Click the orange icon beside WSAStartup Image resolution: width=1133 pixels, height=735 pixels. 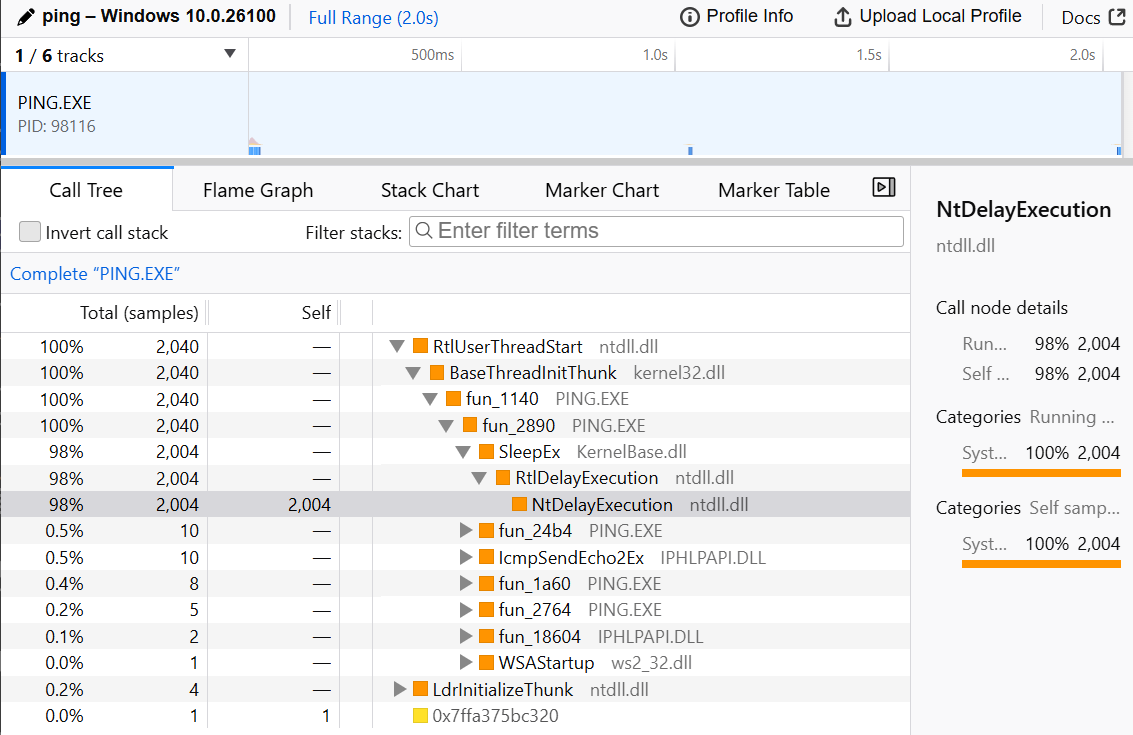coord(486,663)
